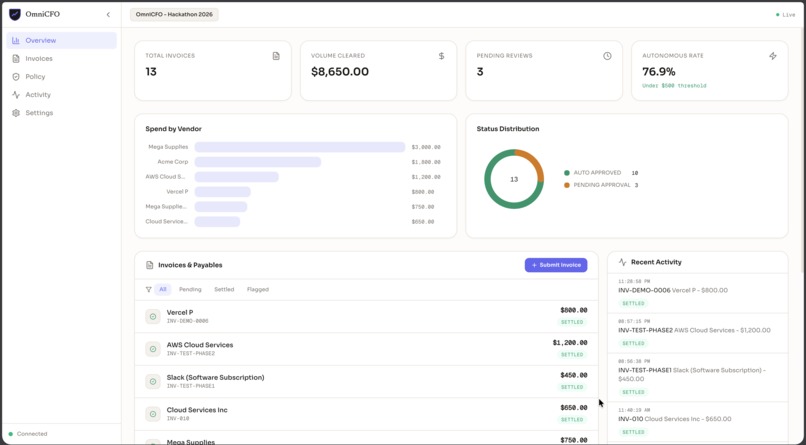Click the Settled badge on $800.00 invoice
Viewport: 806px width, 445px height.
click(x=572, y=322)
